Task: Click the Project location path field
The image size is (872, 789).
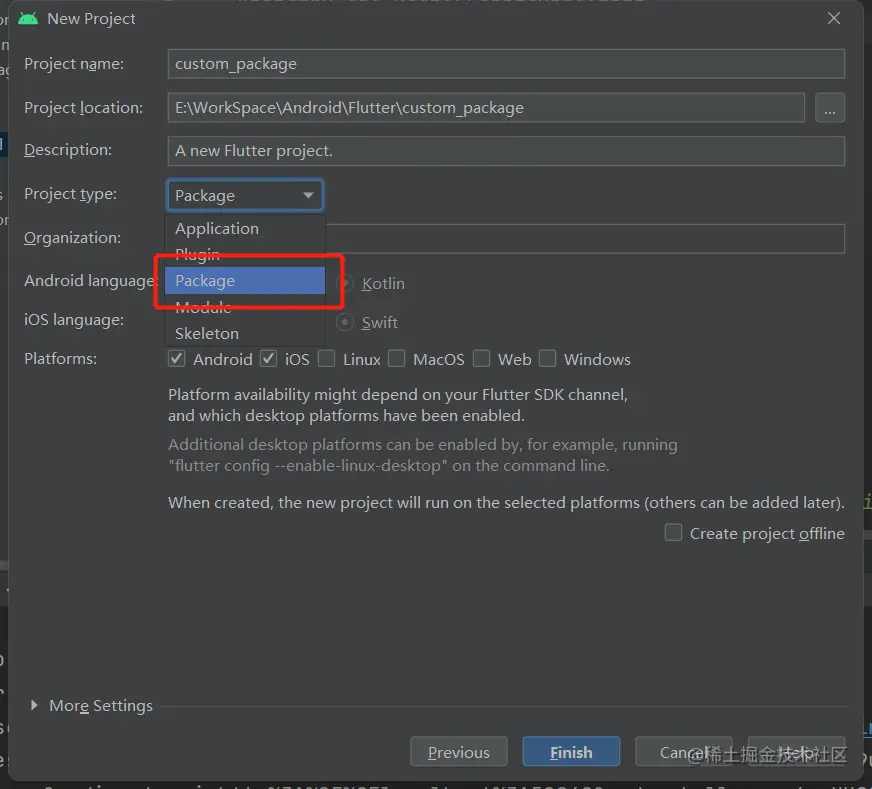Action: (486, 107)
